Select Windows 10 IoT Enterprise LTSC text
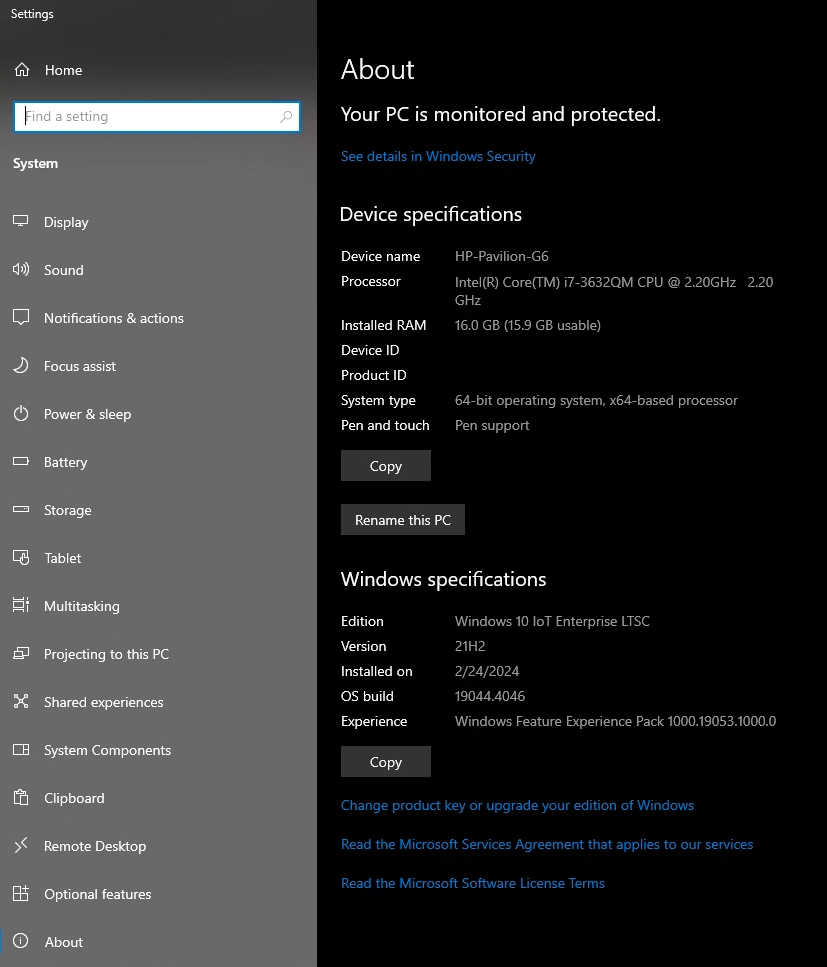The height and width of the screenshot is (967, 827). (x=552, y=621)
